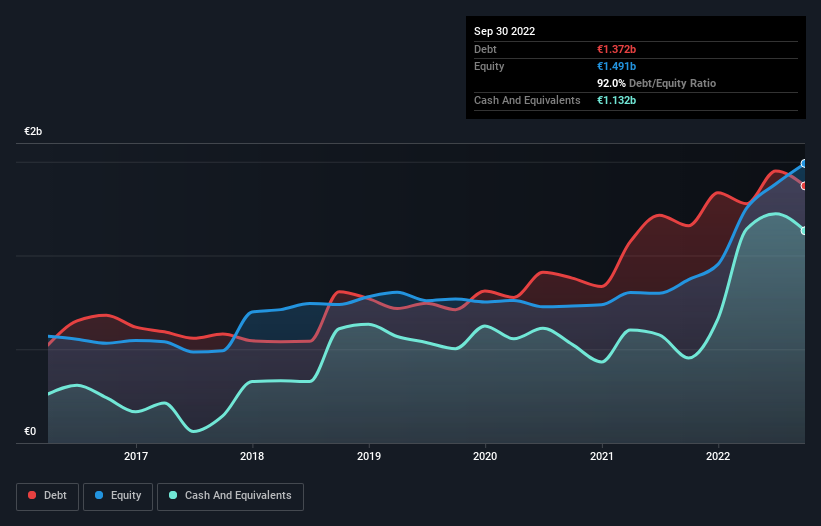The width and height of the screenshot is (821, 526).
Task: Click the €1.372b Debt value
Action: point(616,49)
